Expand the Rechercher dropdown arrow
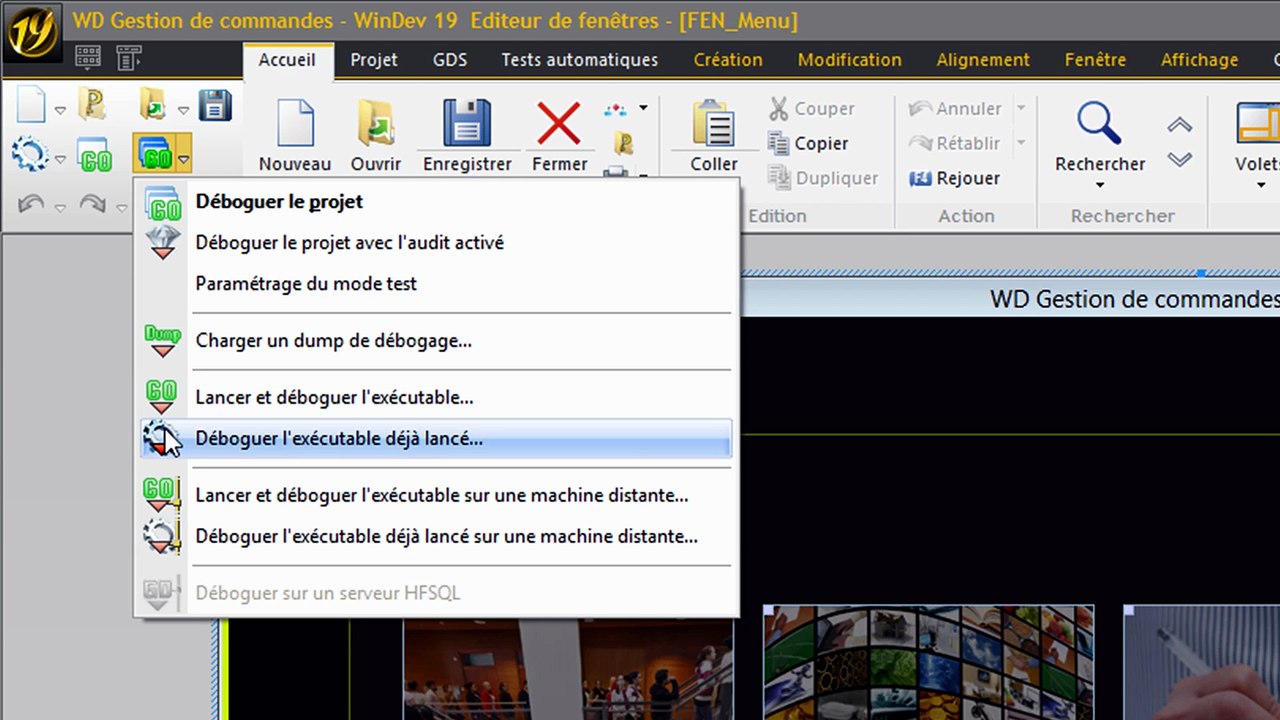 [x=1100, y=185]
